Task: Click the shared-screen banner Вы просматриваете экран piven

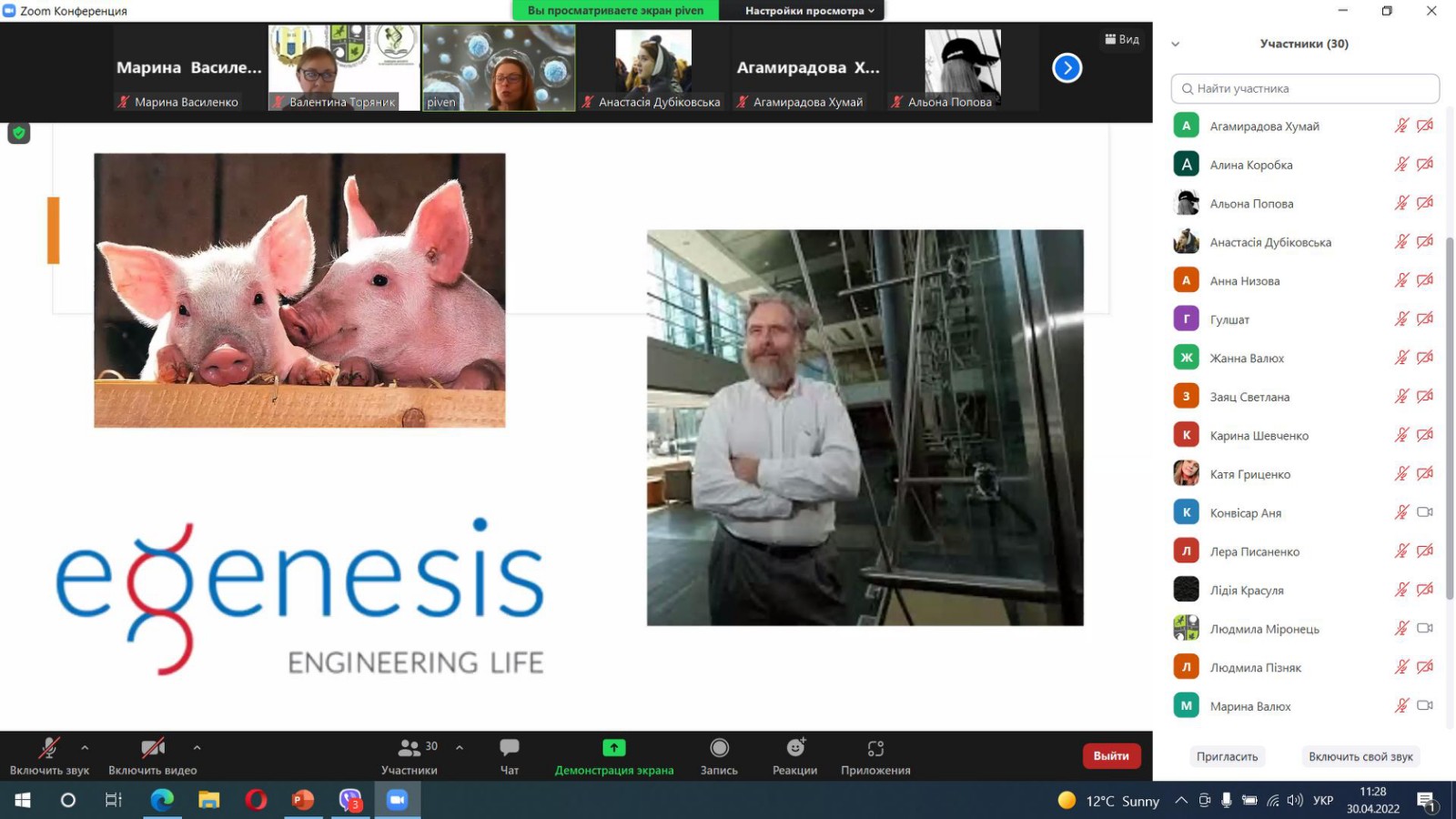Action: 616,11
